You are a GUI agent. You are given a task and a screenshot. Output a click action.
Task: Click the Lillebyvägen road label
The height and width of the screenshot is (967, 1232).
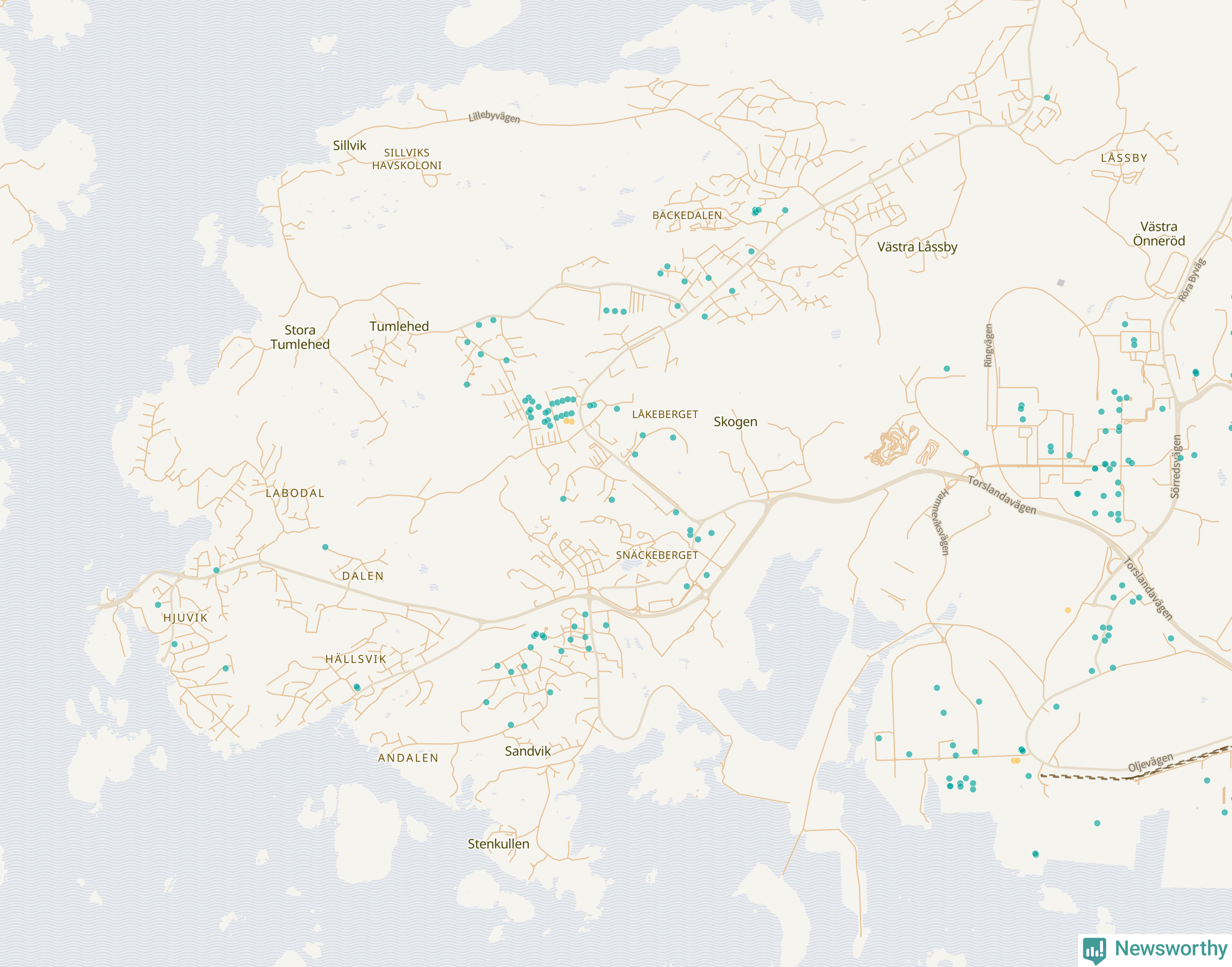click(x=494, y=117)
